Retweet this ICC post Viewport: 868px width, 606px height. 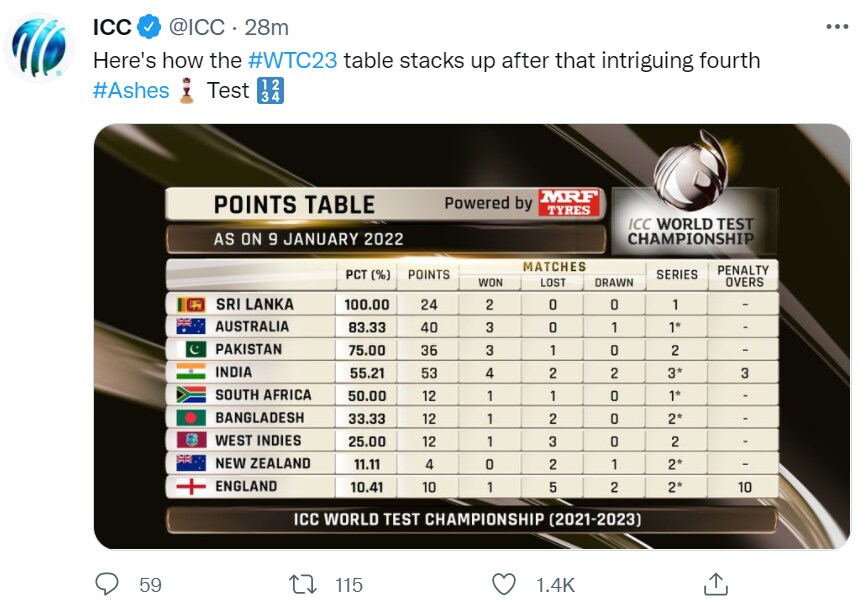click(x=303, y=584)
